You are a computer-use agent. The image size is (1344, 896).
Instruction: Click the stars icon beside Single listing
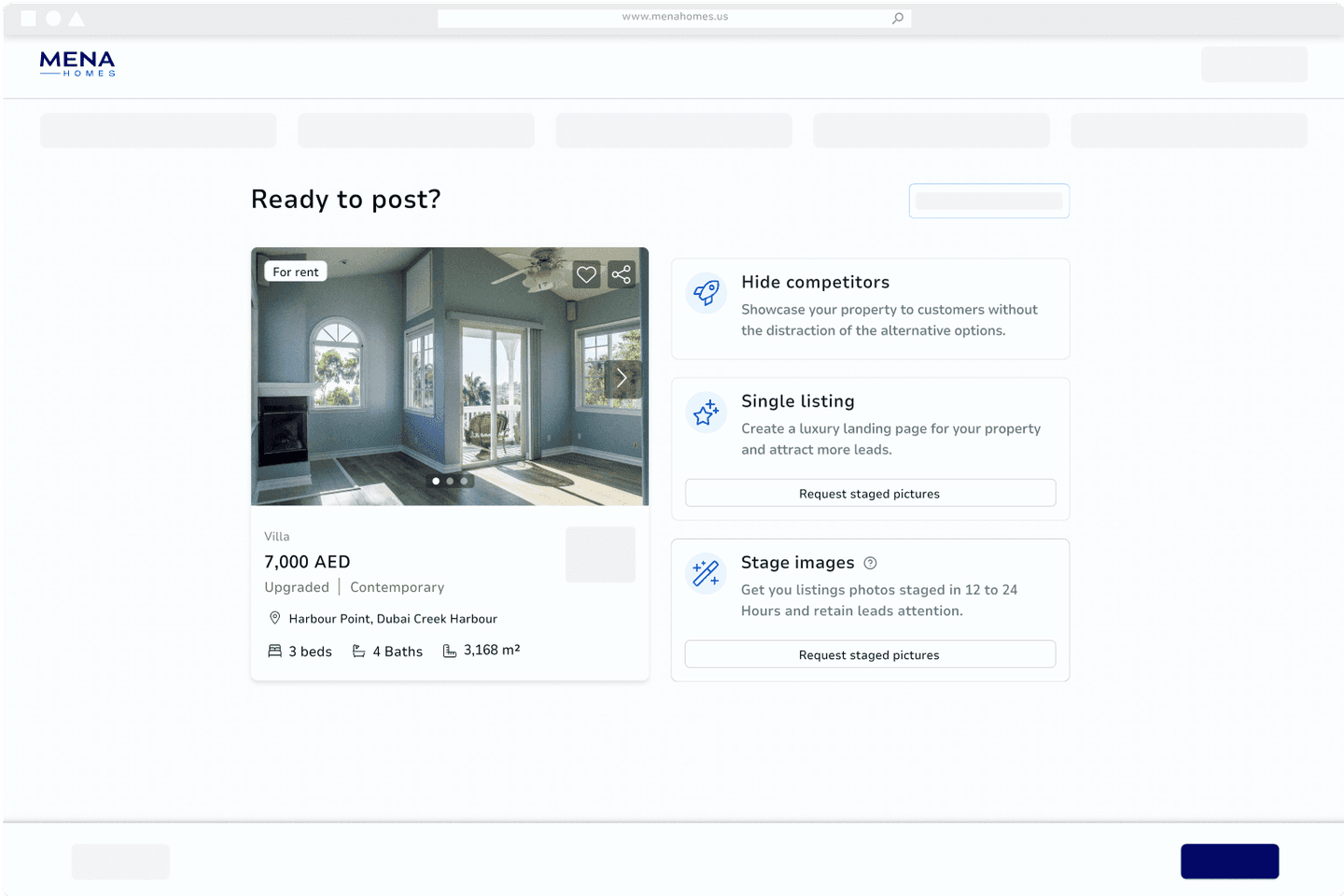(x=707, y=413)
